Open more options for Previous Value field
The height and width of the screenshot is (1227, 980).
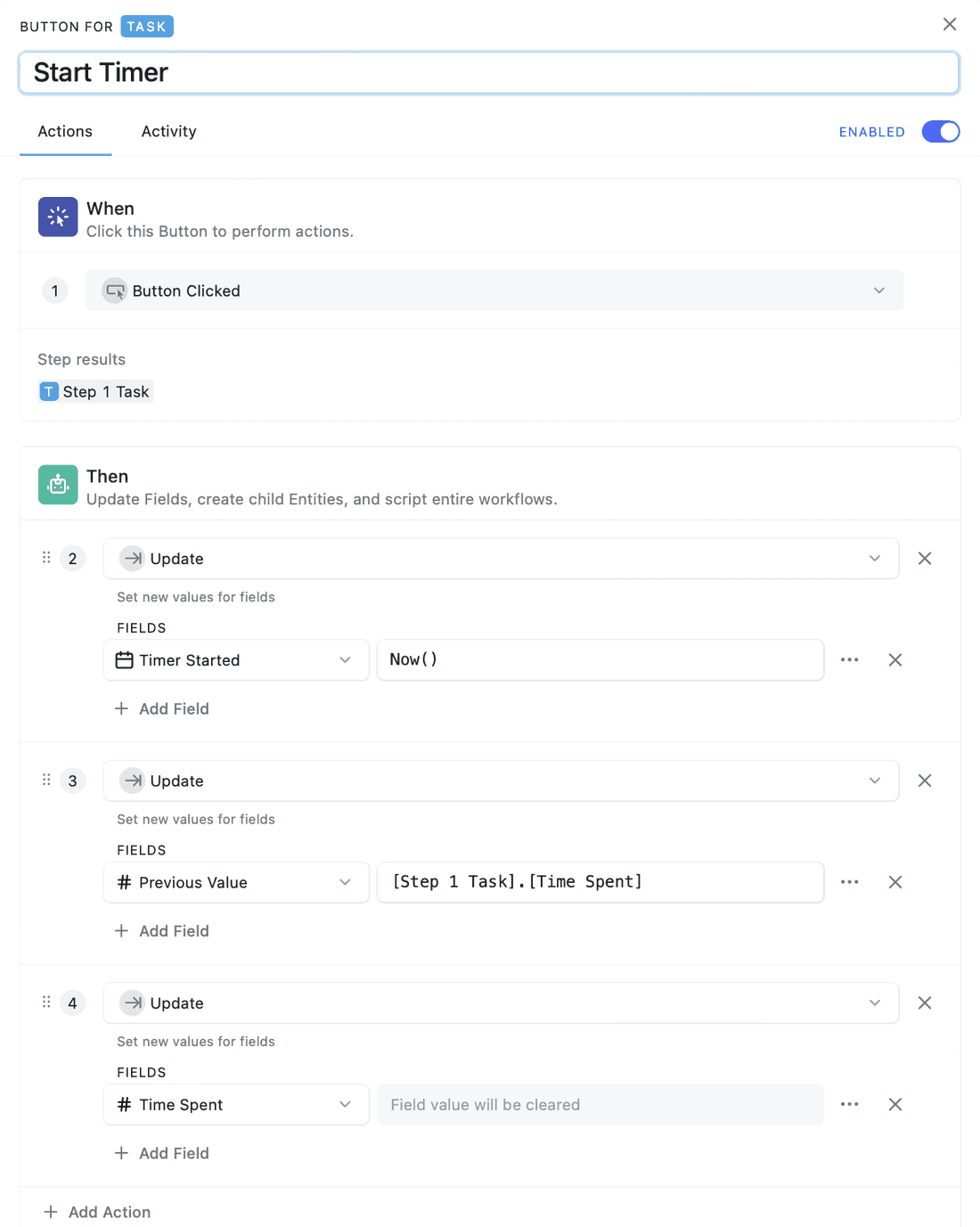click(850, 882)
